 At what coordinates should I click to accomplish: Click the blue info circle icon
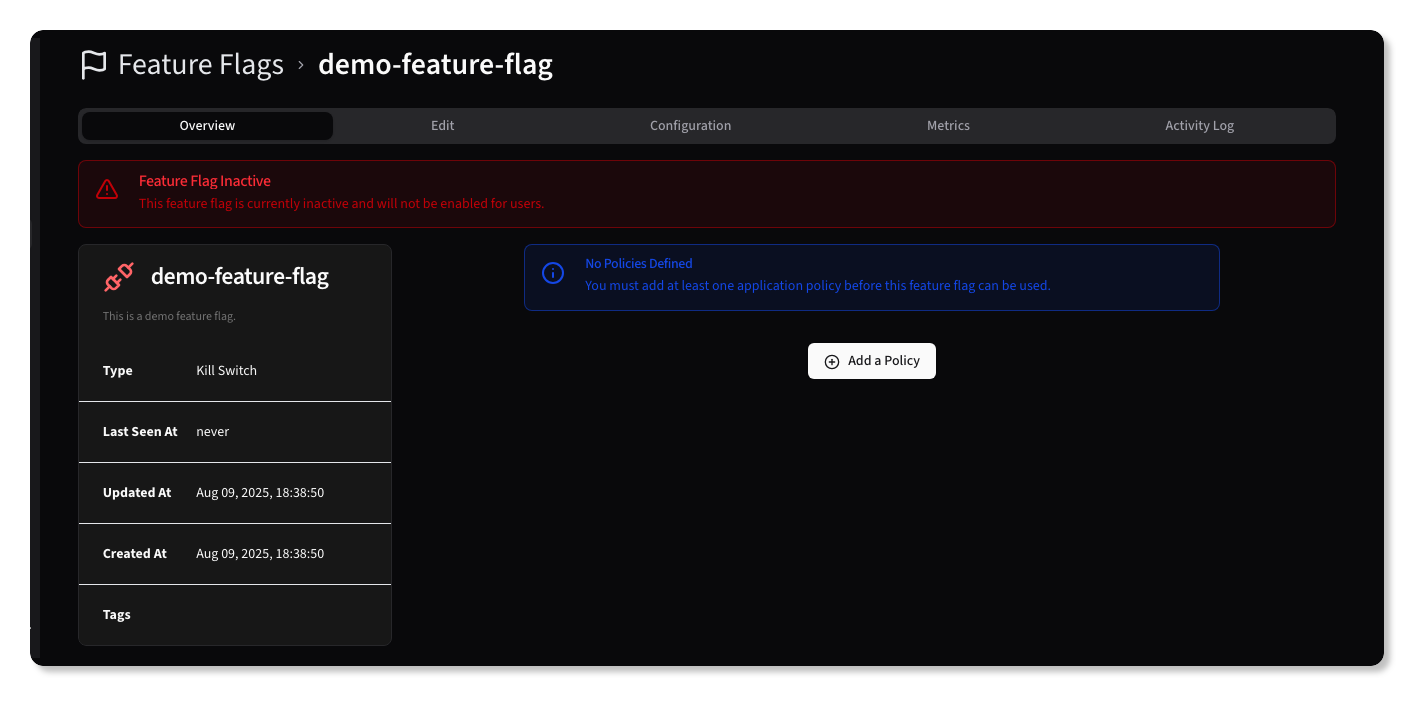pyautogui.click(x=553, y=274)
